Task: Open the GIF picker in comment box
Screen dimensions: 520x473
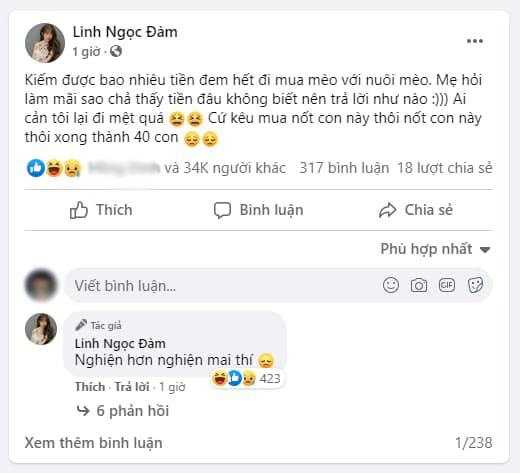Action: click(447, 285)
